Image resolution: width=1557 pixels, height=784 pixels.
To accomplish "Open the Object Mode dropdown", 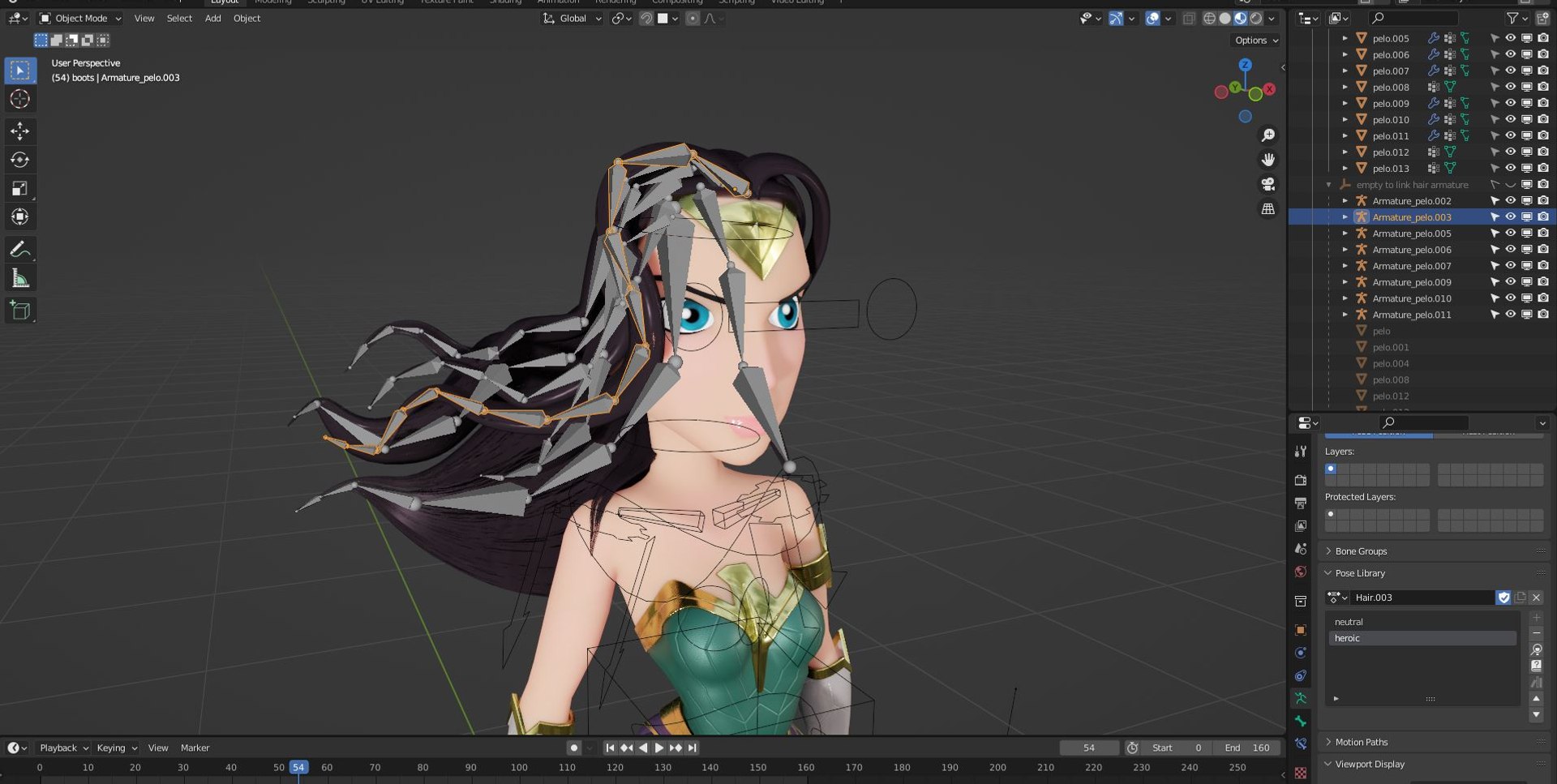I will pyautogui.click(x=80, y=18).
